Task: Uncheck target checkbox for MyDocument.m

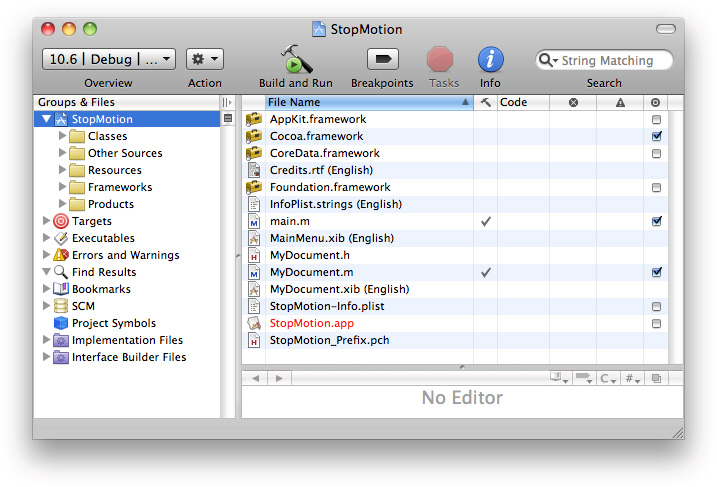Action: coord(657,272)
